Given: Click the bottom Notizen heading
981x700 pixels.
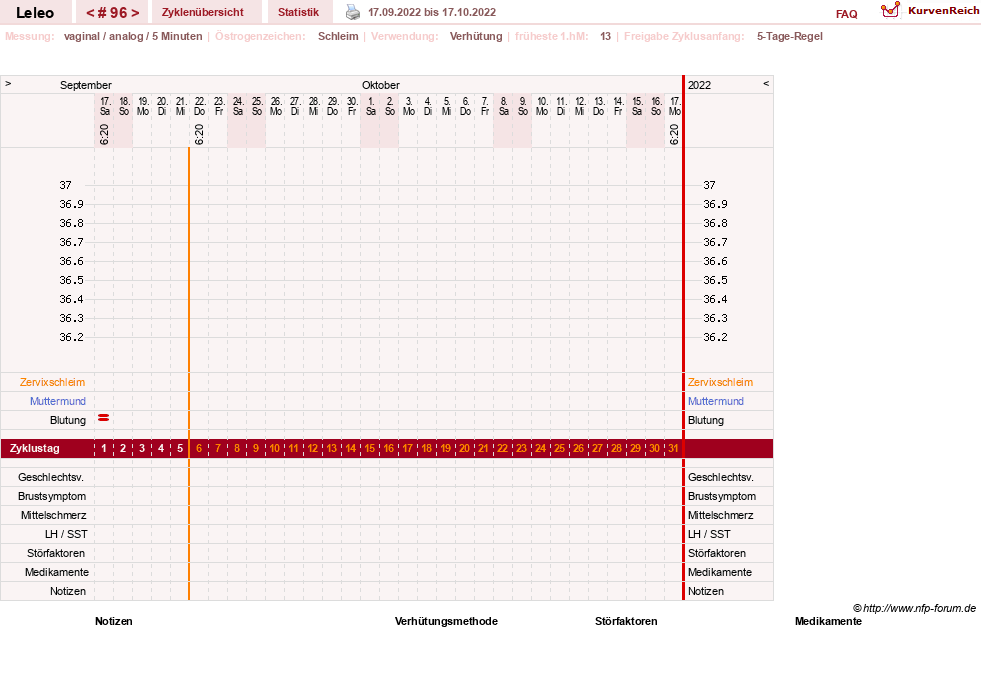Looking at the screenshot, I should pos(114,621).
